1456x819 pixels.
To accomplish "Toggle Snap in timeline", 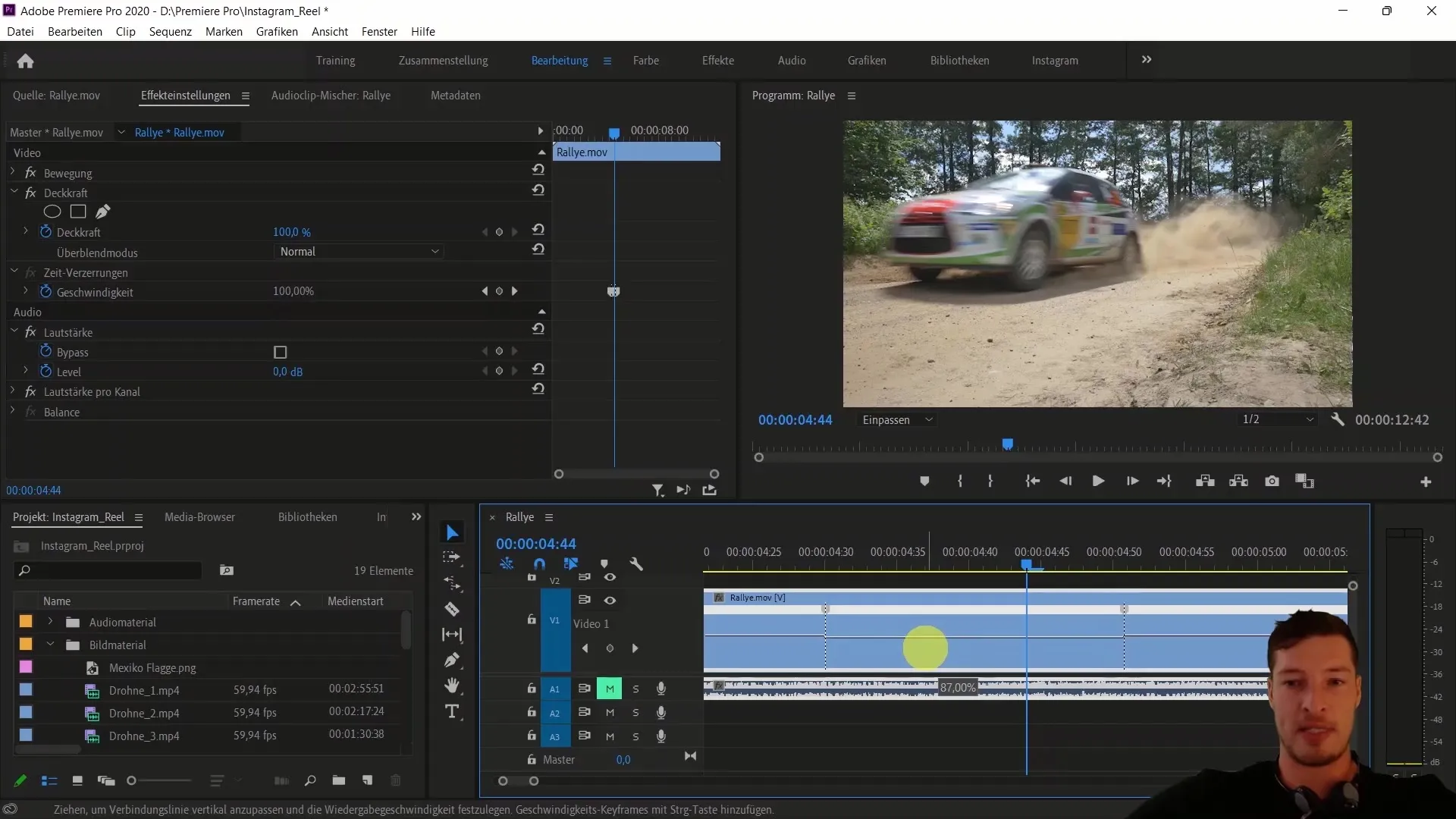I will (539, 564).
